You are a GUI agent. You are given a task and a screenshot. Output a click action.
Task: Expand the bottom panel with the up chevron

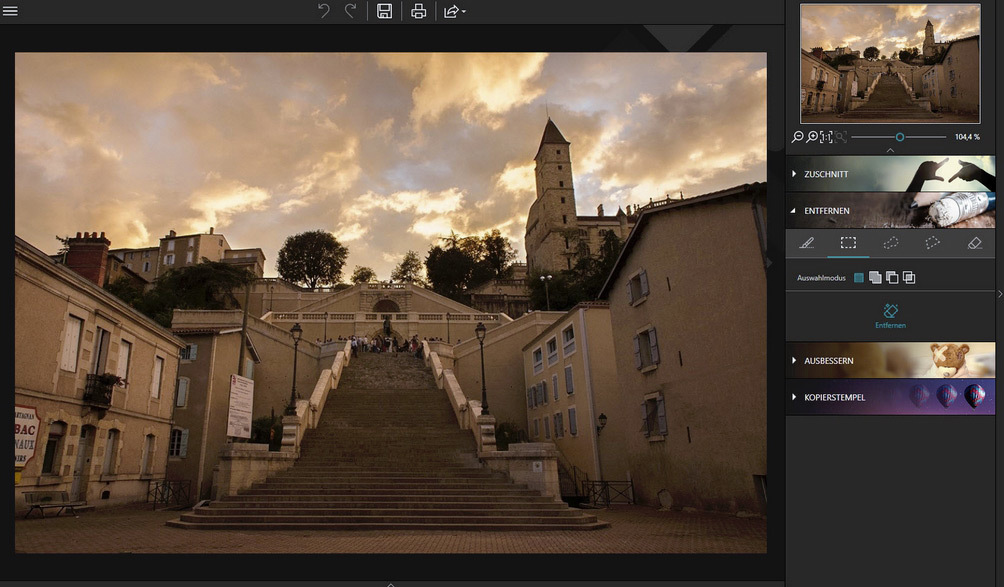coord(391,584)
